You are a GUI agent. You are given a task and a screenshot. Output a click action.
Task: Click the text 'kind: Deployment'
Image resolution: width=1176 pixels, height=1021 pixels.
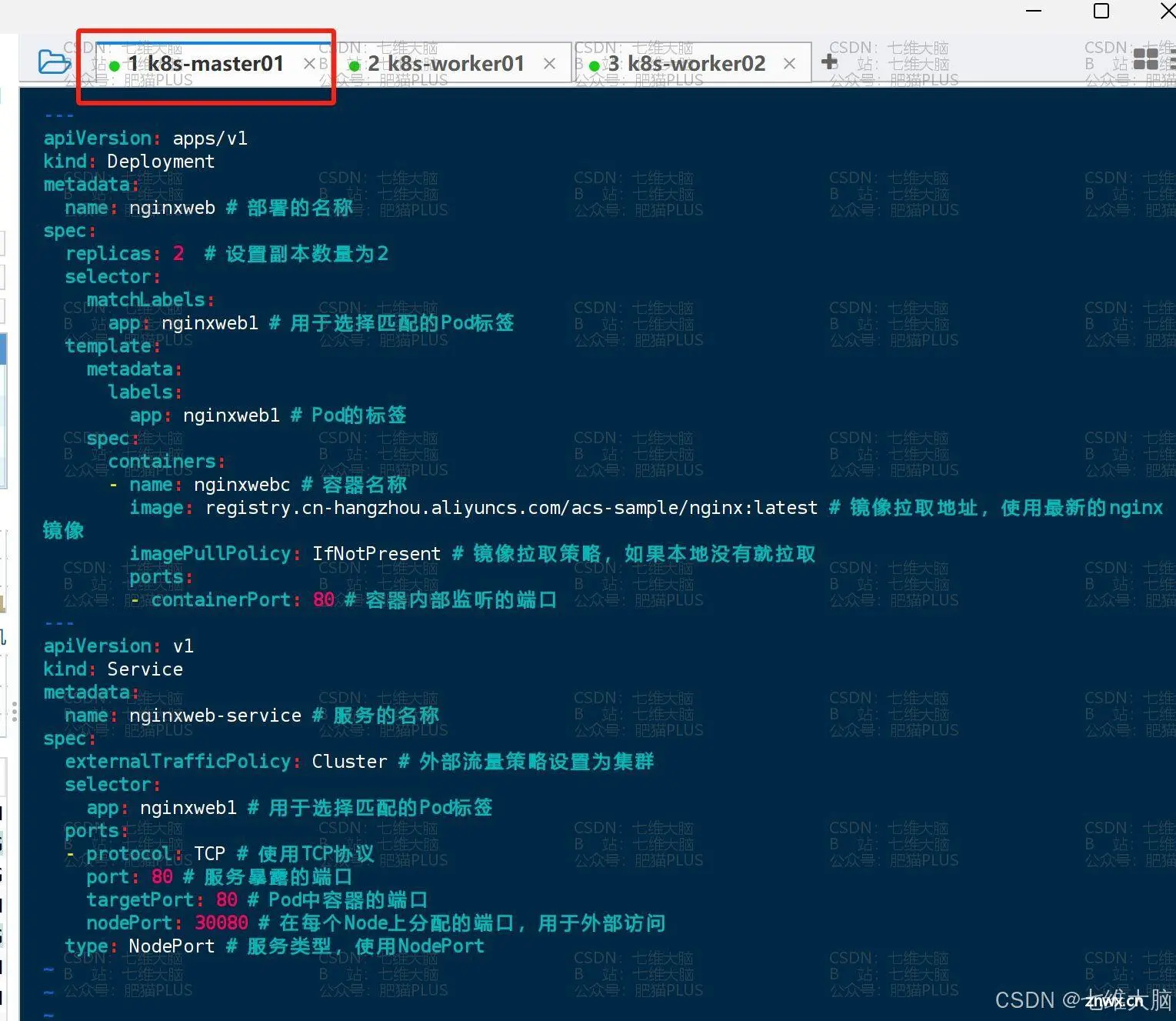[x=129, y=162]
